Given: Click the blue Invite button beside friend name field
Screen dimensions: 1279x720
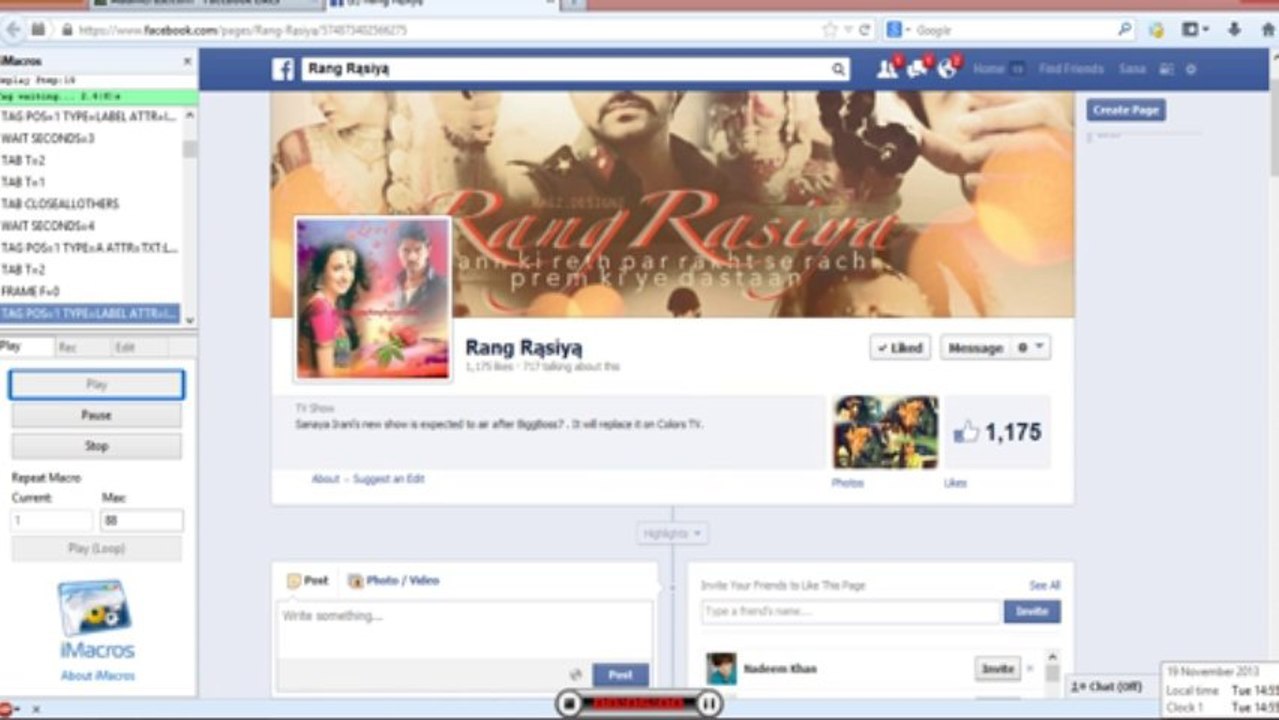Looking at the screenshot, I should 1032,611.
